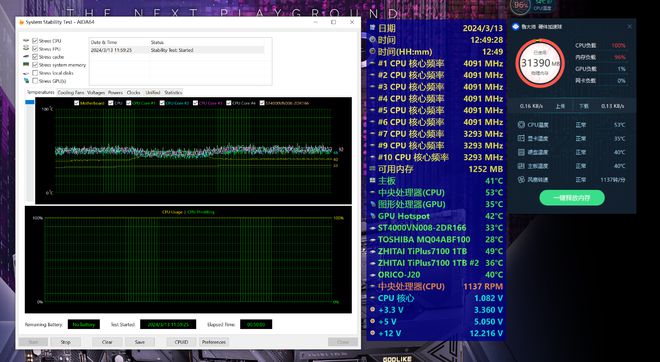Open Preferences in the stability test window
The image size is (660, 362).
click(x=214, y=342)
